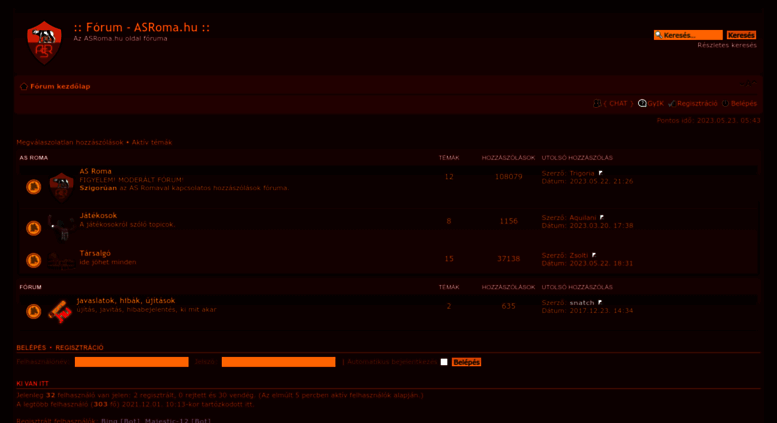This screenshot has width=777, height=423.
Task: Click the tools image of Javaslatok forum
Action: click(x=60, y=312)
